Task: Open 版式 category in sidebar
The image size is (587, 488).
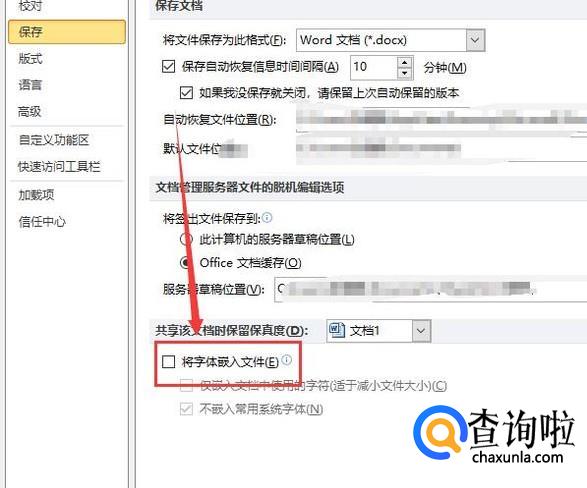Action: [x=31, y=58]
